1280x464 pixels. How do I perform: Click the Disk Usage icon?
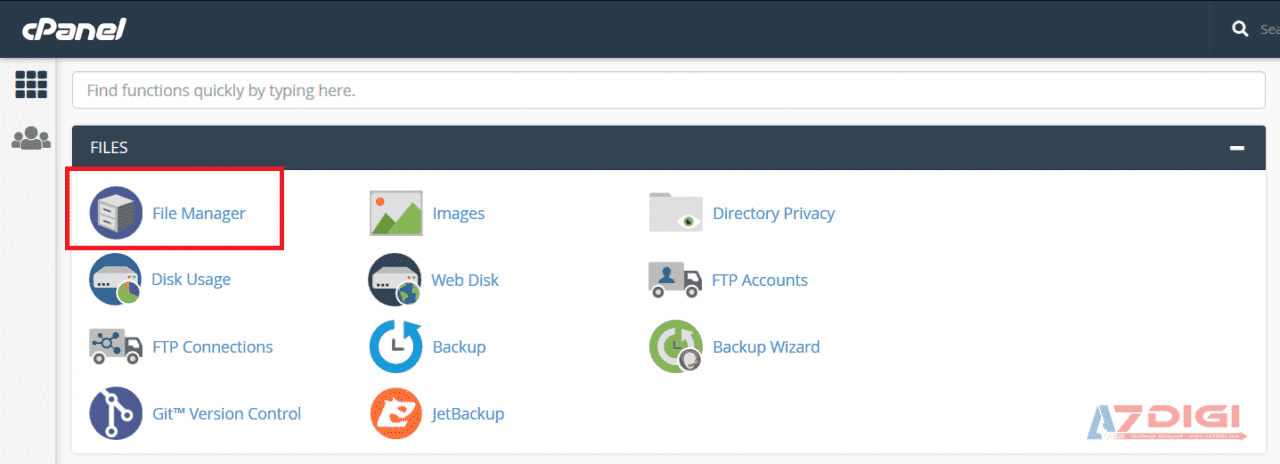tap(116, 280)
